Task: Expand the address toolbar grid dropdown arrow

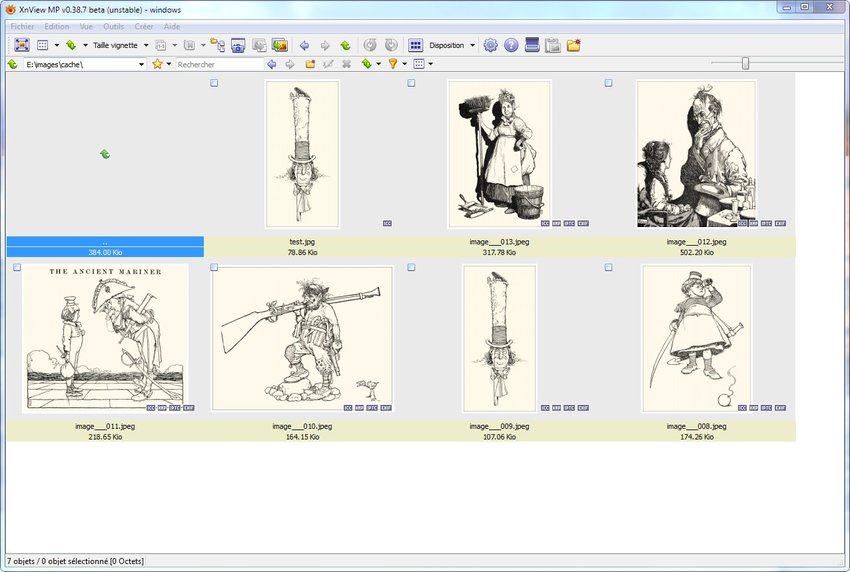Action: pyautogui.click(x=431, y=64)
